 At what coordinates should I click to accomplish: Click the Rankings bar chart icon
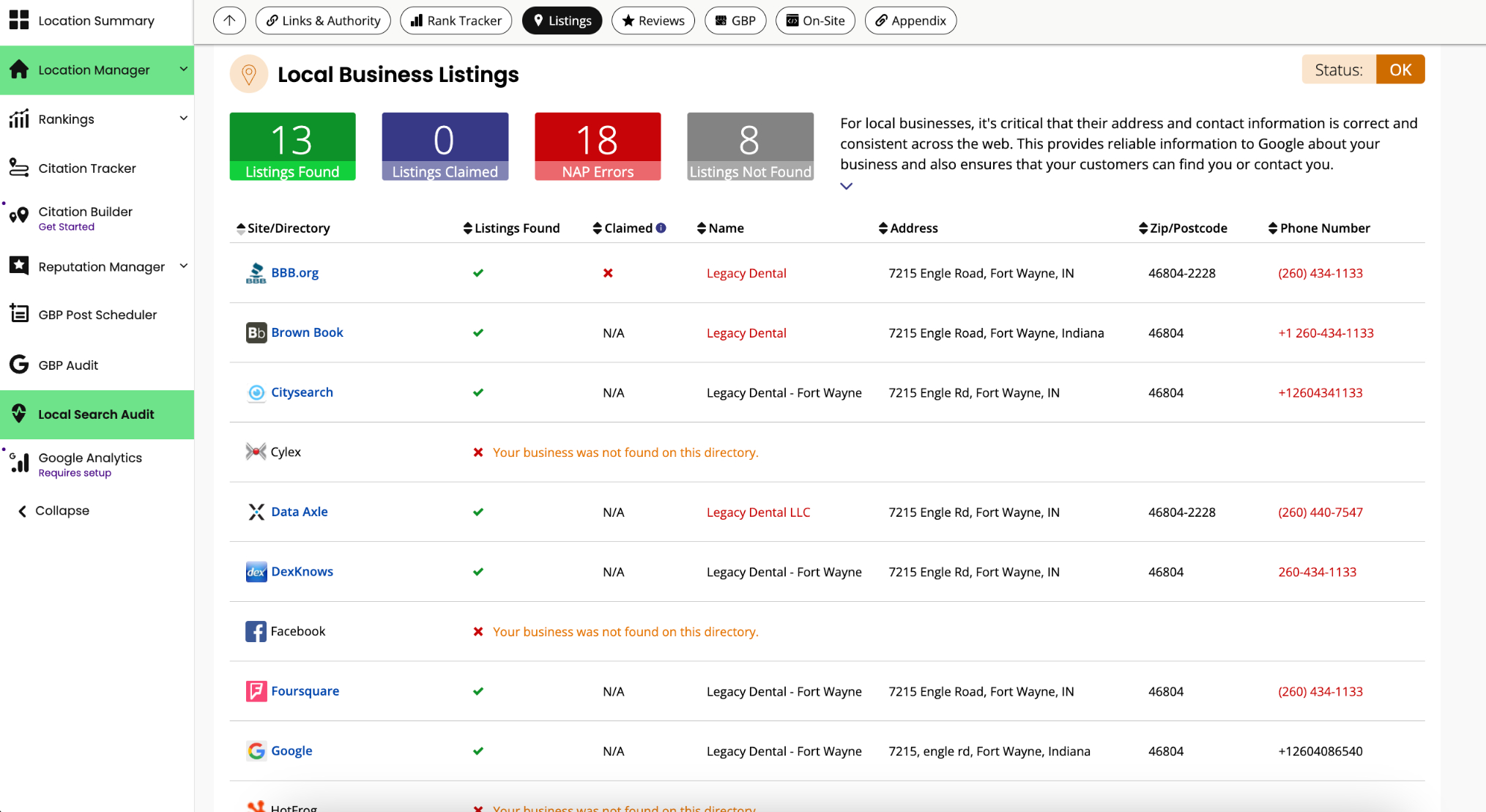coord(19,119)
